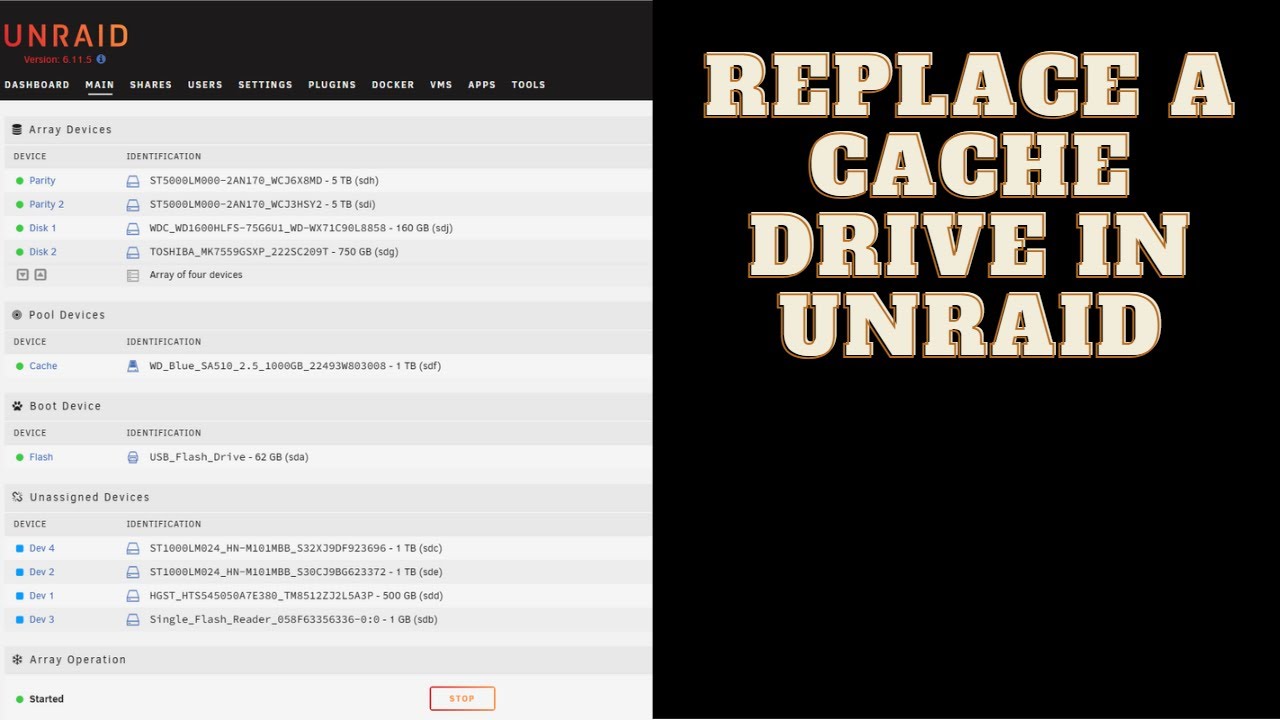Click the Disk 1 drive icon

tap(133, 228)
